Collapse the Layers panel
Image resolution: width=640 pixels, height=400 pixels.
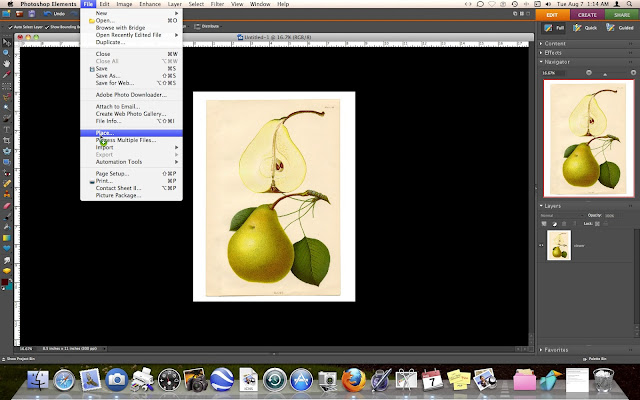click(x=541, y=206)
